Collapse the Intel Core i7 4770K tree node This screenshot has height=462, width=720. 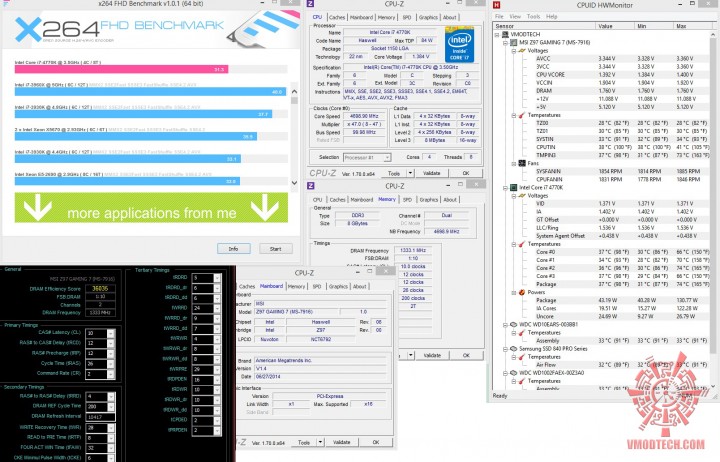tap(505, 187)
